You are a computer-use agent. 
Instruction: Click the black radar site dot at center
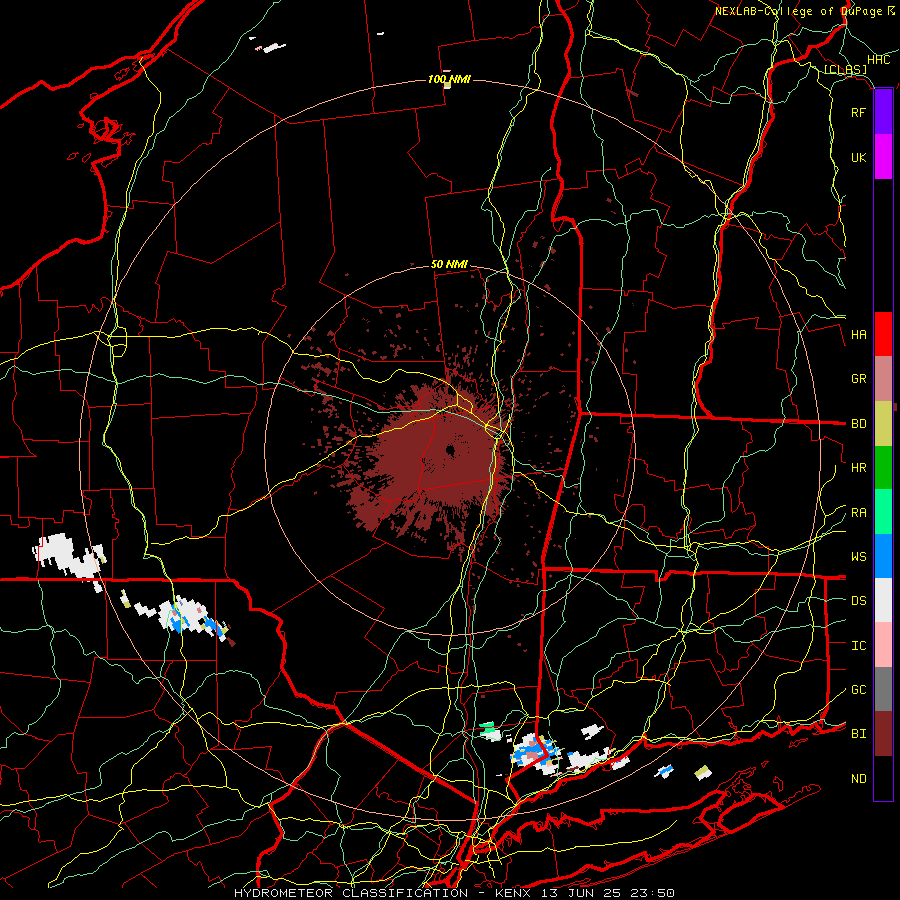[x=451, y=449]
